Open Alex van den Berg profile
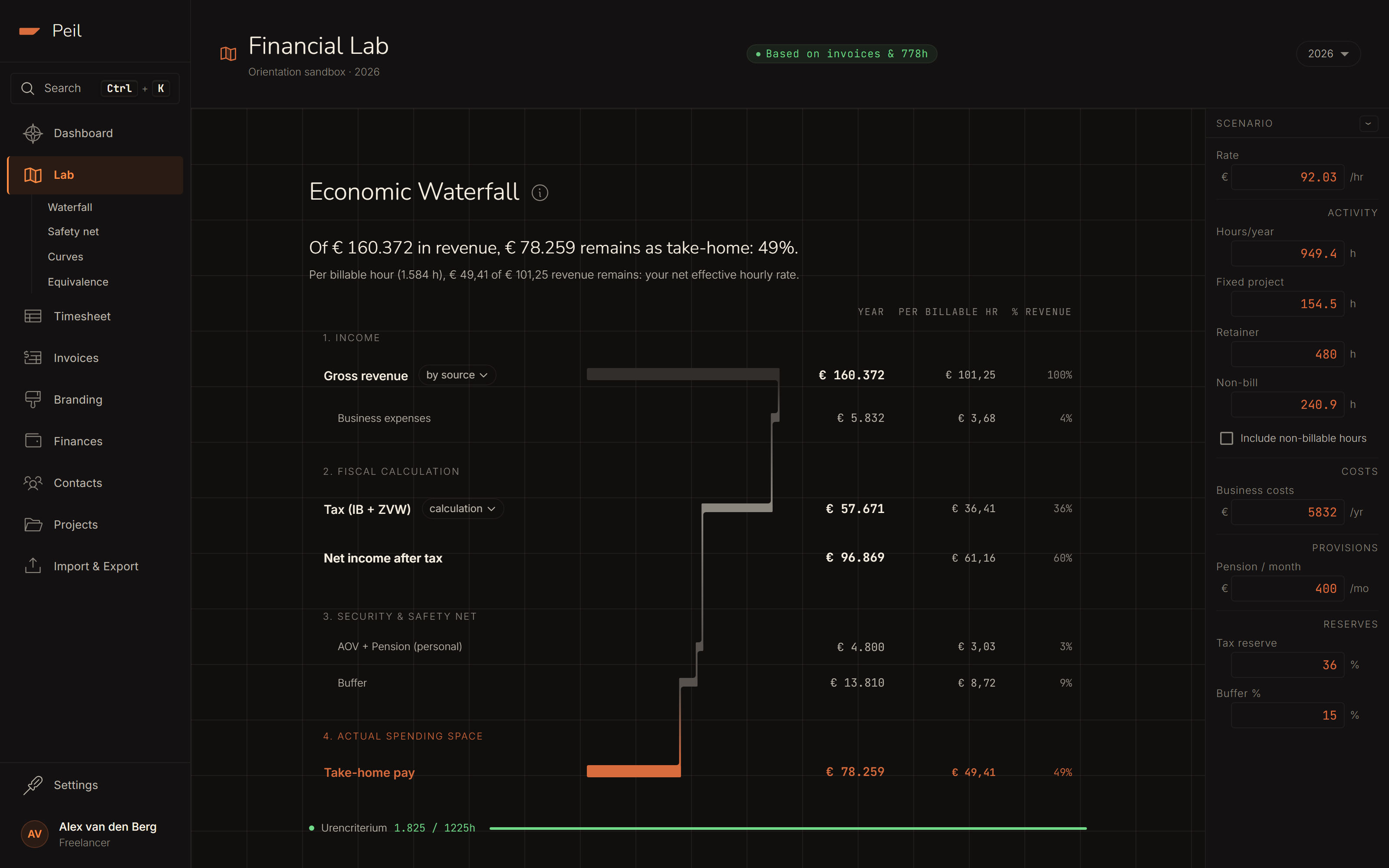This screenshot has height=868, width=1389. (x=95, y=834)
